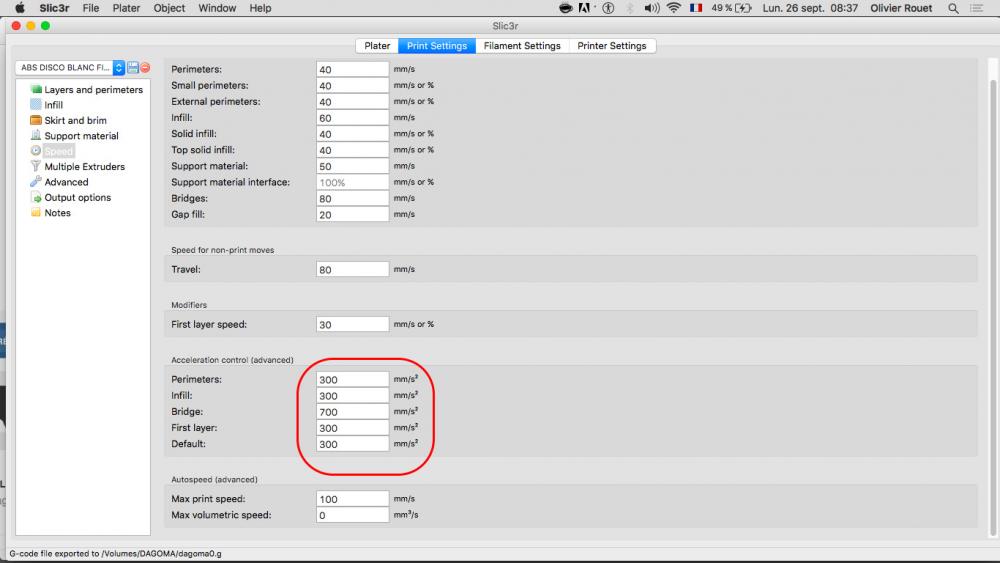The image size is (1000, 563).
Task: Edit the Gap fill speed field
Action: pos(352,214)
